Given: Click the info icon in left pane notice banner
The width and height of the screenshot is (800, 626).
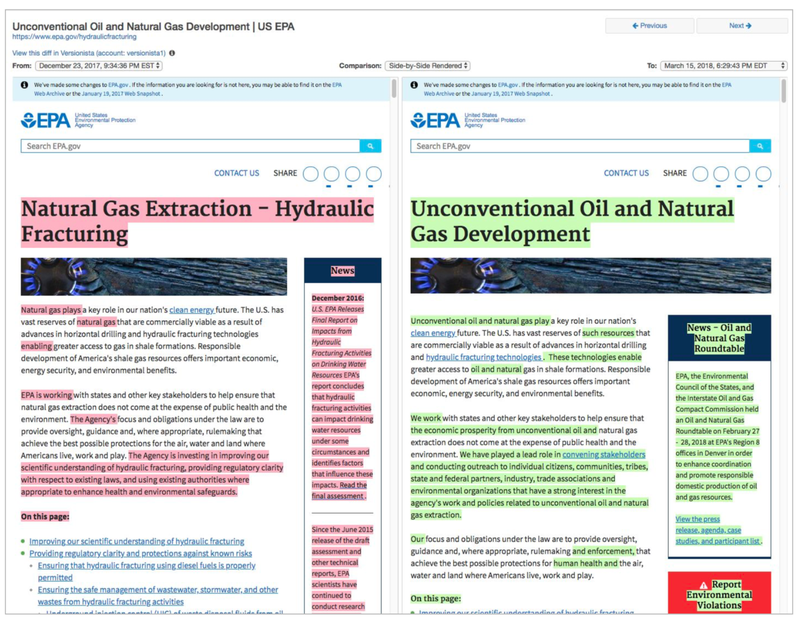Looking at the screenshot, I should click(x=24, y=85).
